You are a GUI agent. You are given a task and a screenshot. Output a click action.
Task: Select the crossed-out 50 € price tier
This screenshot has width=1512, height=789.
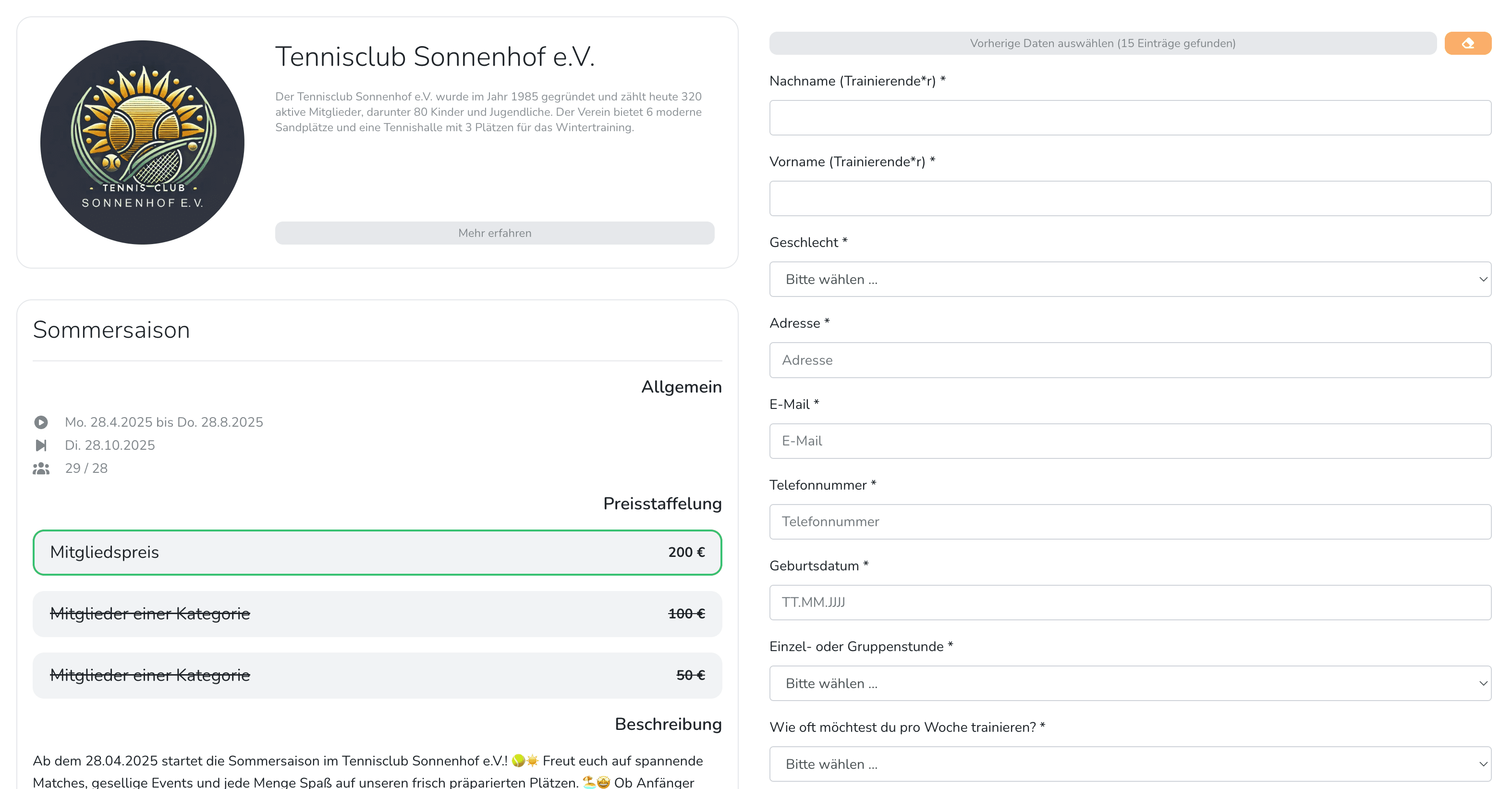[377, 676]
